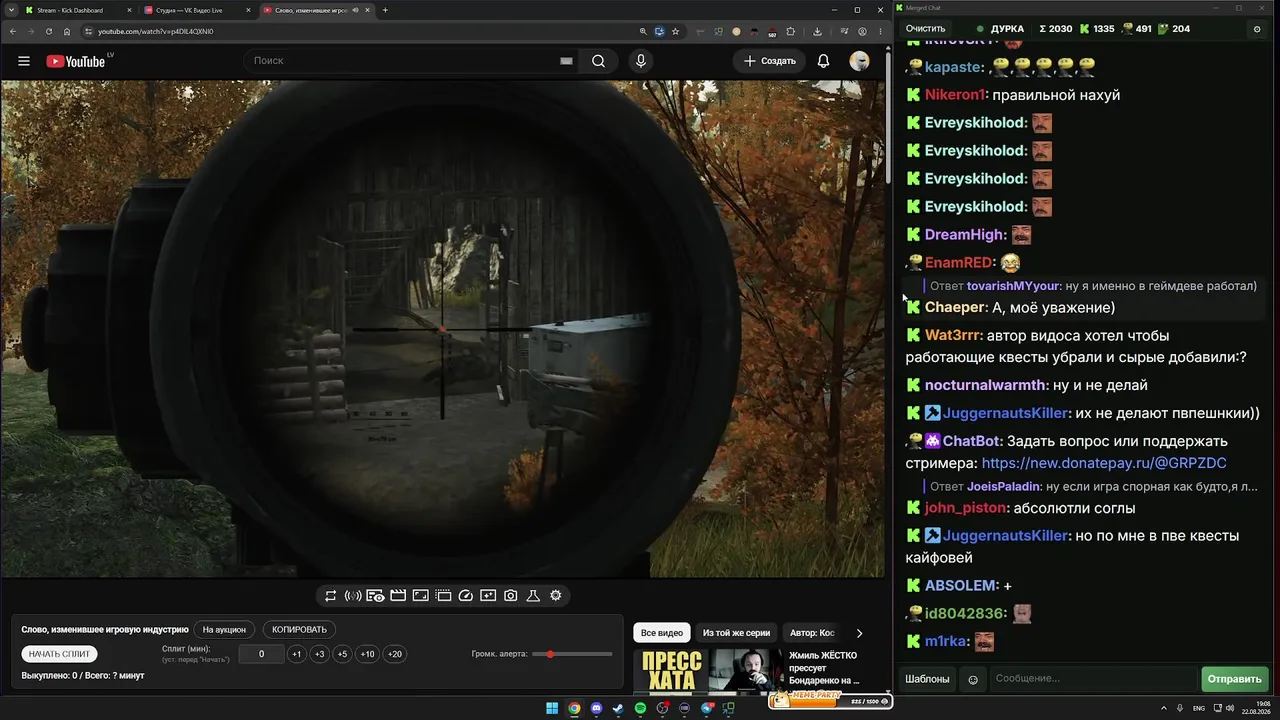Click the flask experiments icon

pos(533,596)
